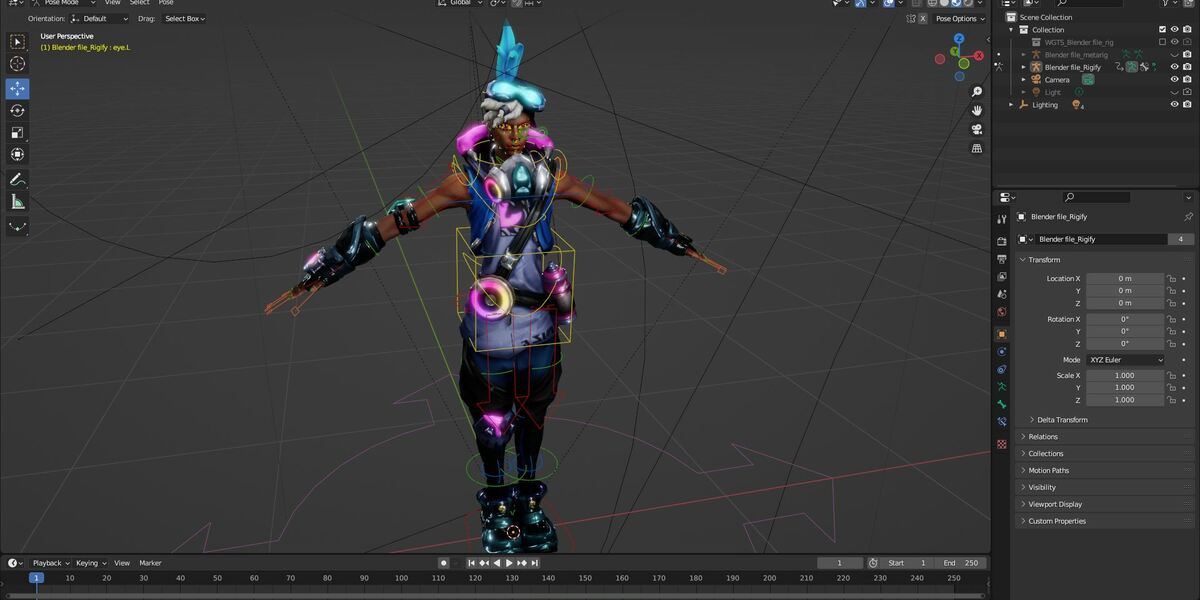Image resolution: width=1200 pixels, height=600 pixels.
Task: Select the Measure tool
Action: pyautogui.click(x=17, y=202)
